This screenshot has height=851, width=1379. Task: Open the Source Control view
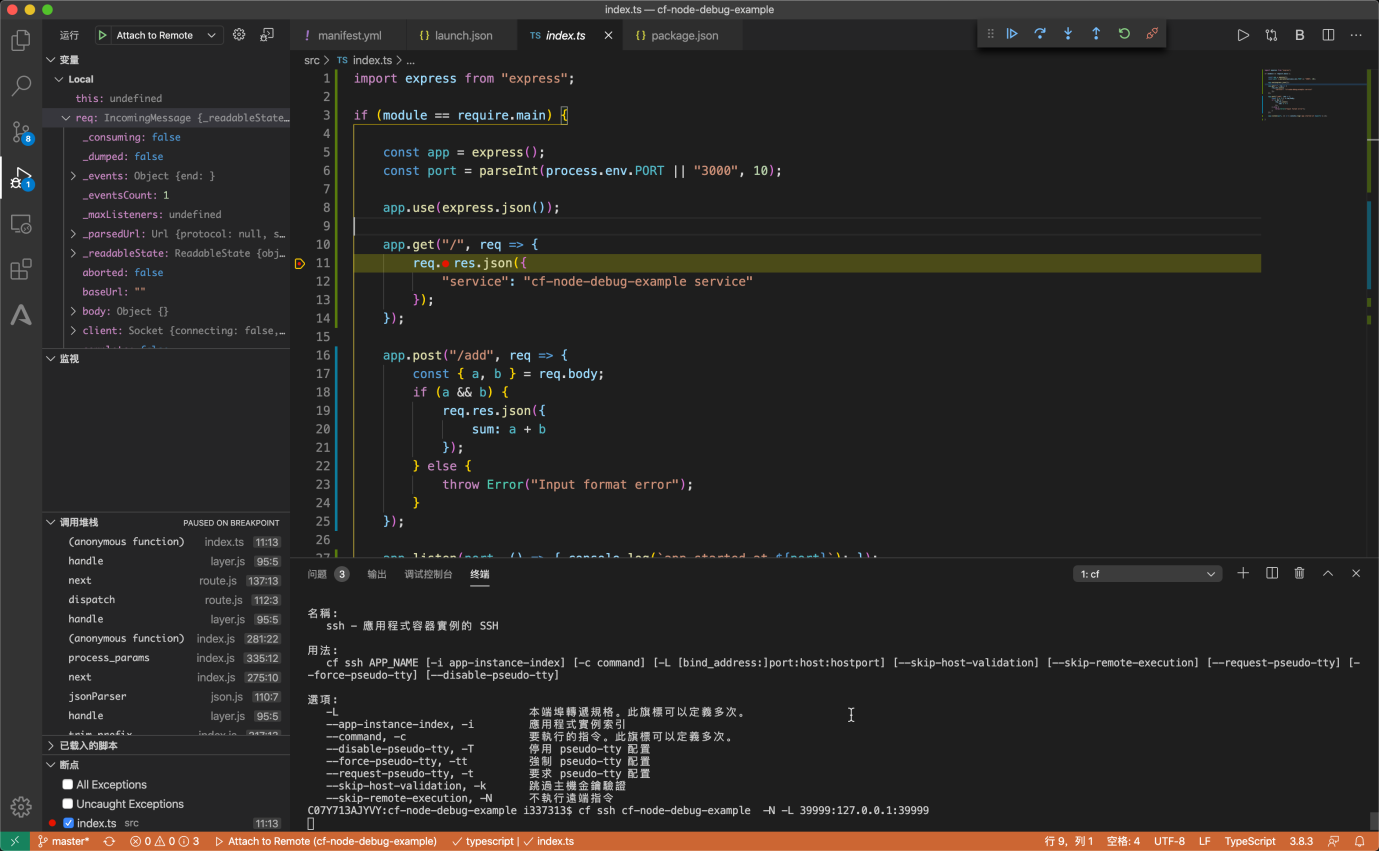20,132
